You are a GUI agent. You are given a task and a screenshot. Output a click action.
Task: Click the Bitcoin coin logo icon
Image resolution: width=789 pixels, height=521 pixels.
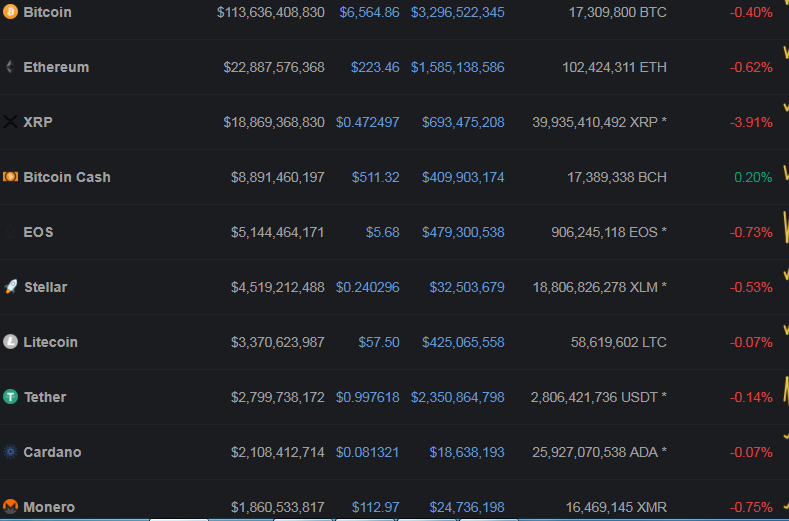[10, 11]
